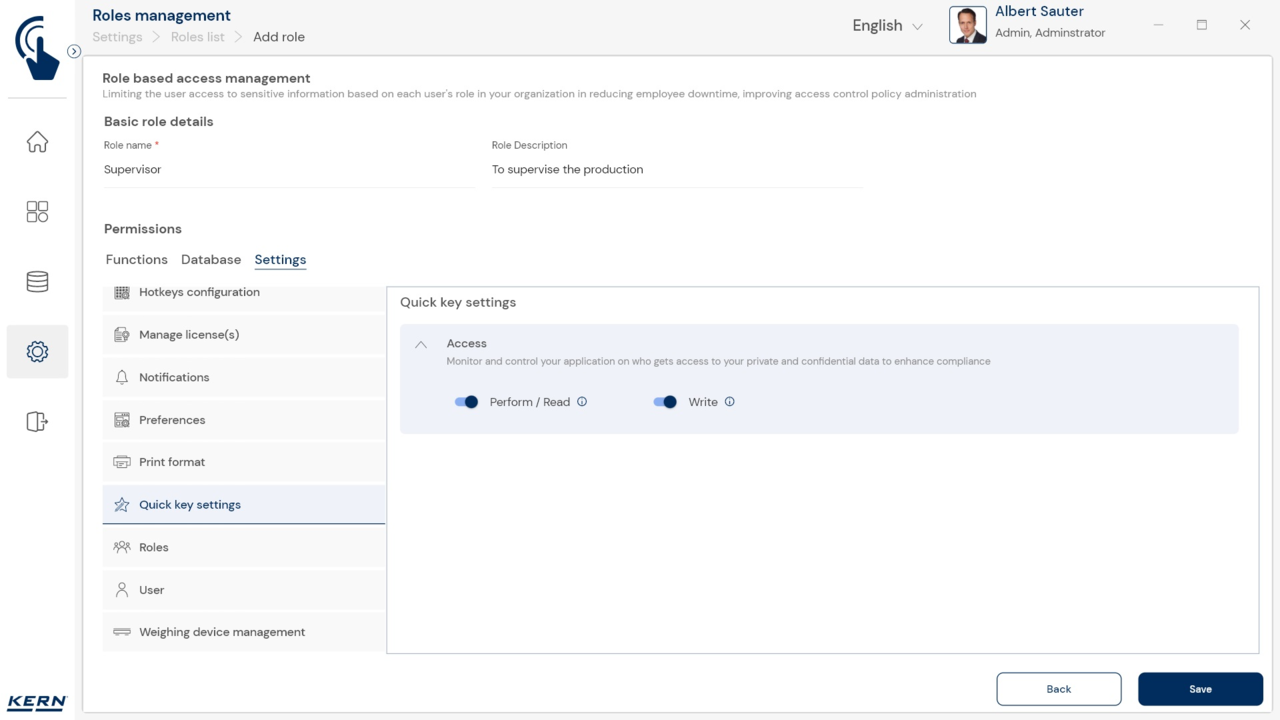Screen dimensions: 1280x720
Task: Go to Roles list breadcrumb
Action: point(198,37)
